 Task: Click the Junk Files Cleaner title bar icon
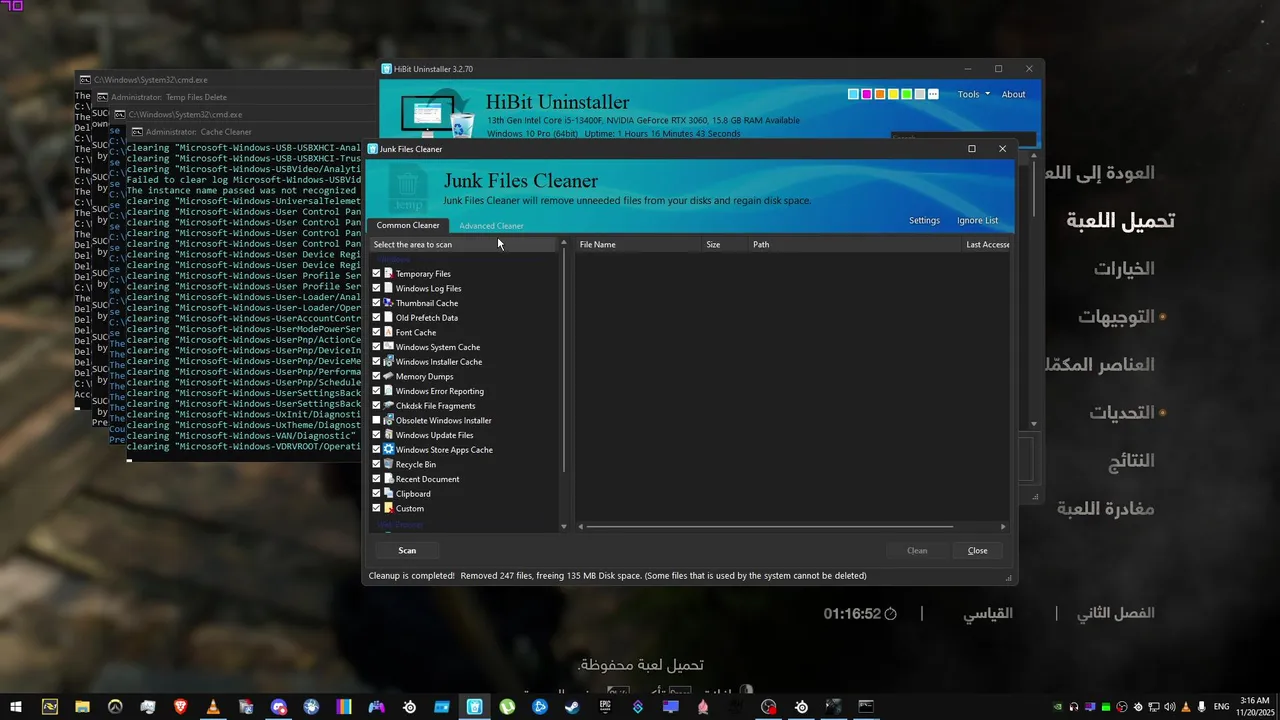click(x=373, y=149)
